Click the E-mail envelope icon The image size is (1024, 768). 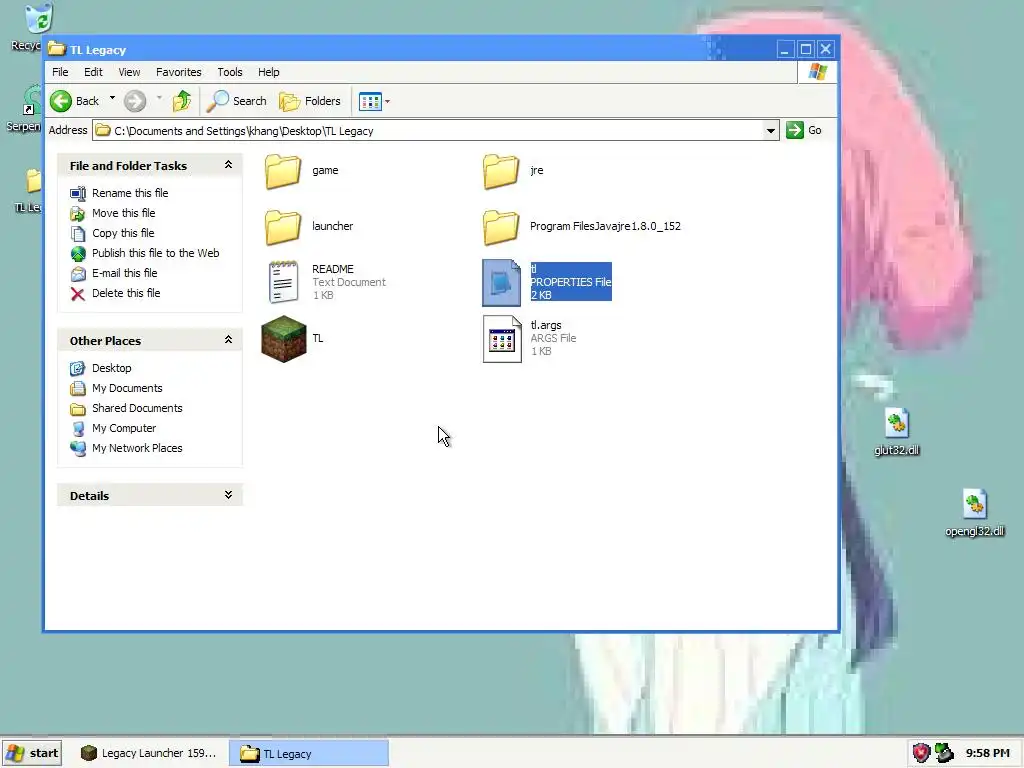point(78,274)
